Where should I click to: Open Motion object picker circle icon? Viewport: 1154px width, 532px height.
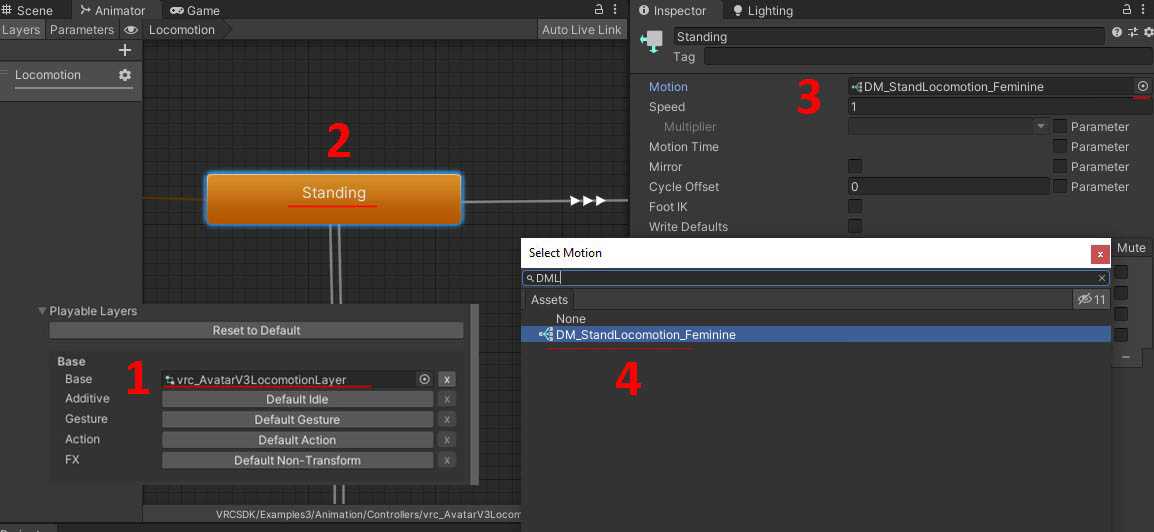(x=1142, y=87)
